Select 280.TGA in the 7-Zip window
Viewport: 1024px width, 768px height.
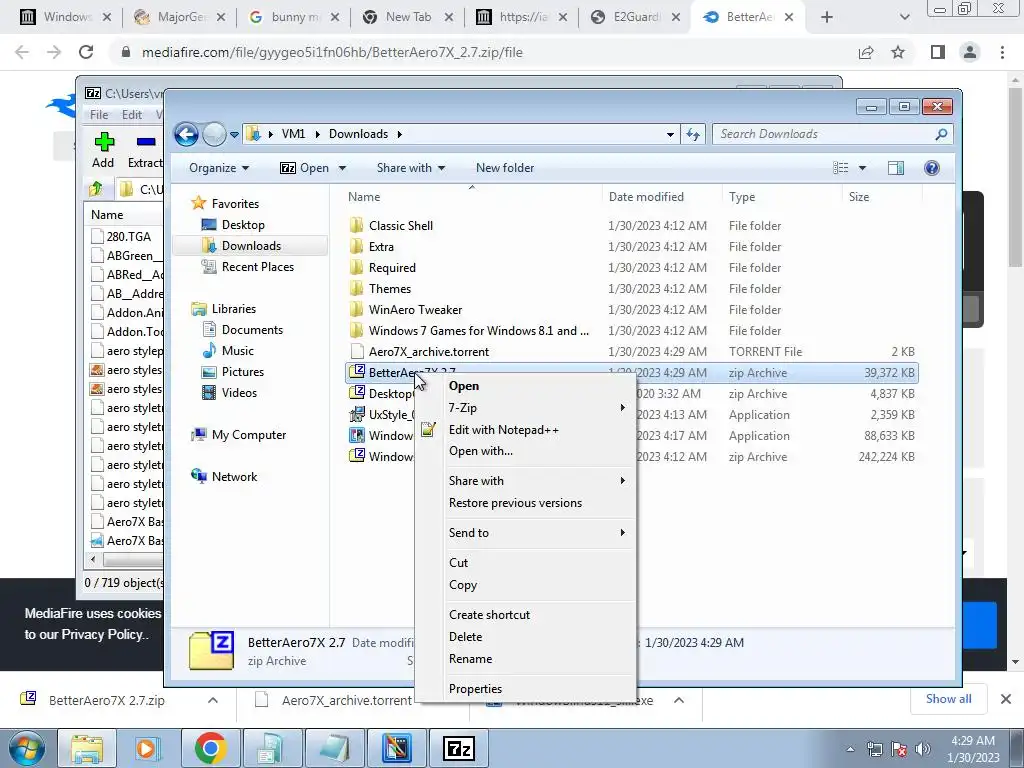pyautogui.click(x=128, y=236)
